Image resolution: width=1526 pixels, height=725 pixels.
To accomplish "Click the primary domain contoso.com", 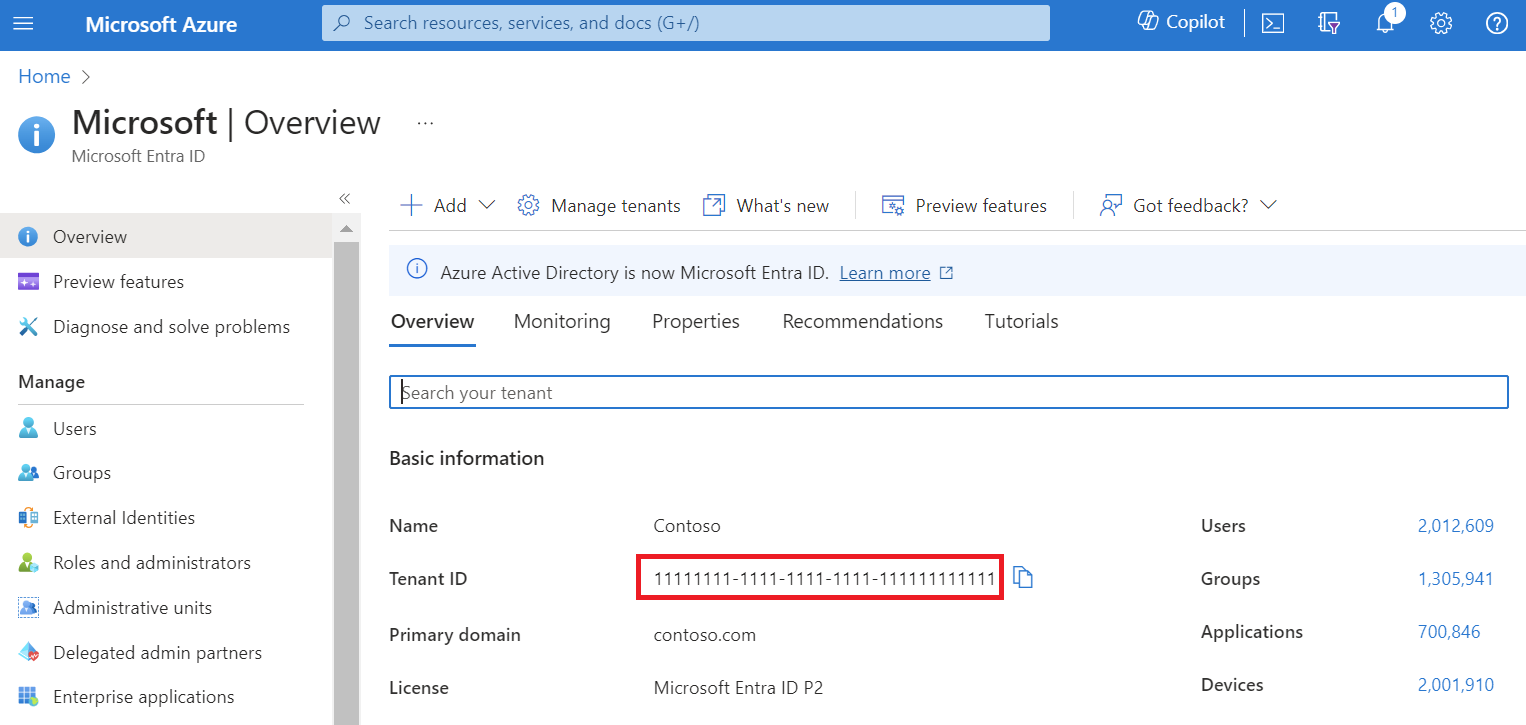I will (705, 635).
